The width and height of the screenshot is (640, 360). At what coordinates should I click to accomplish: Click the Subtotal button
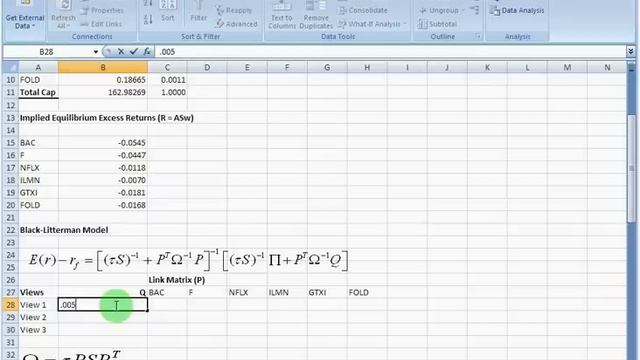tap(438, 24)
